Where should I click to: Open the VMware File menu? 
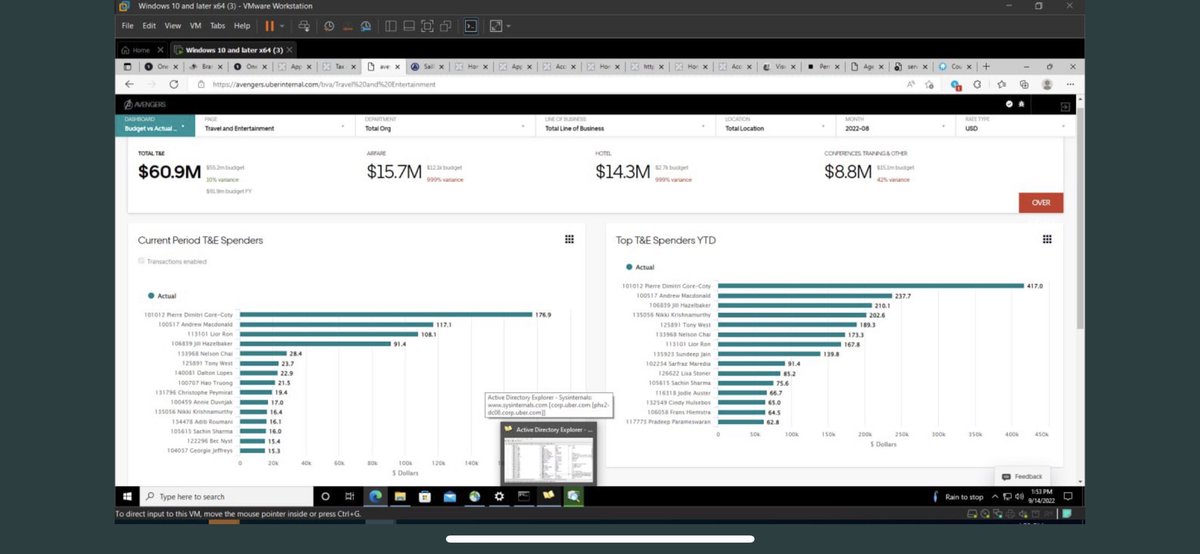point(127,25)
